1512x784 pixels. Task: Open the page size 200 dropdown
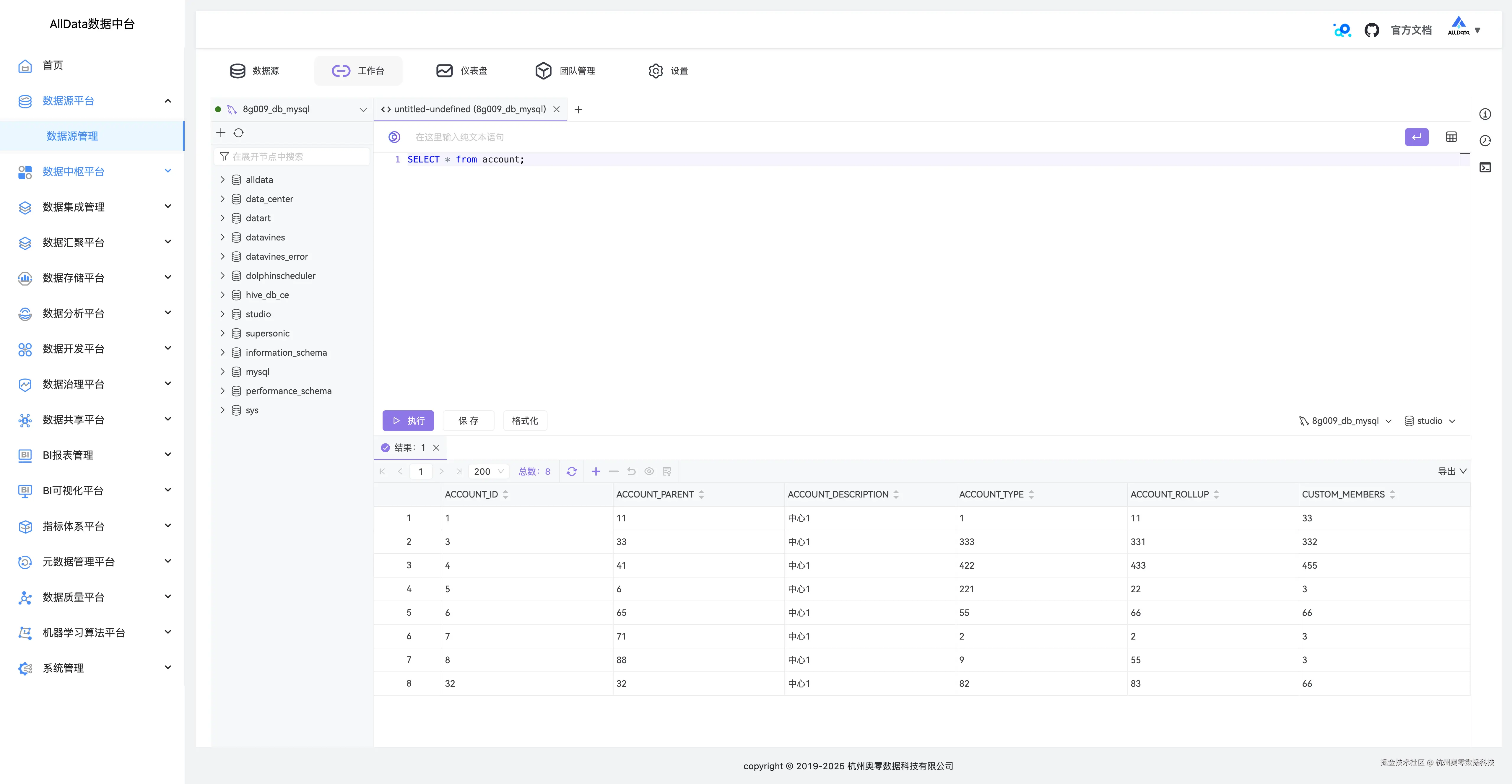(489, 471)
